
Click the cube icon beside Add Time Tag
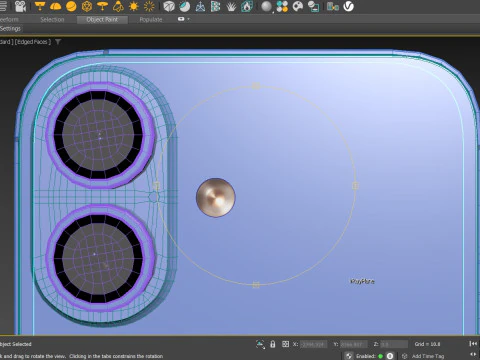(x=404, y=356)
